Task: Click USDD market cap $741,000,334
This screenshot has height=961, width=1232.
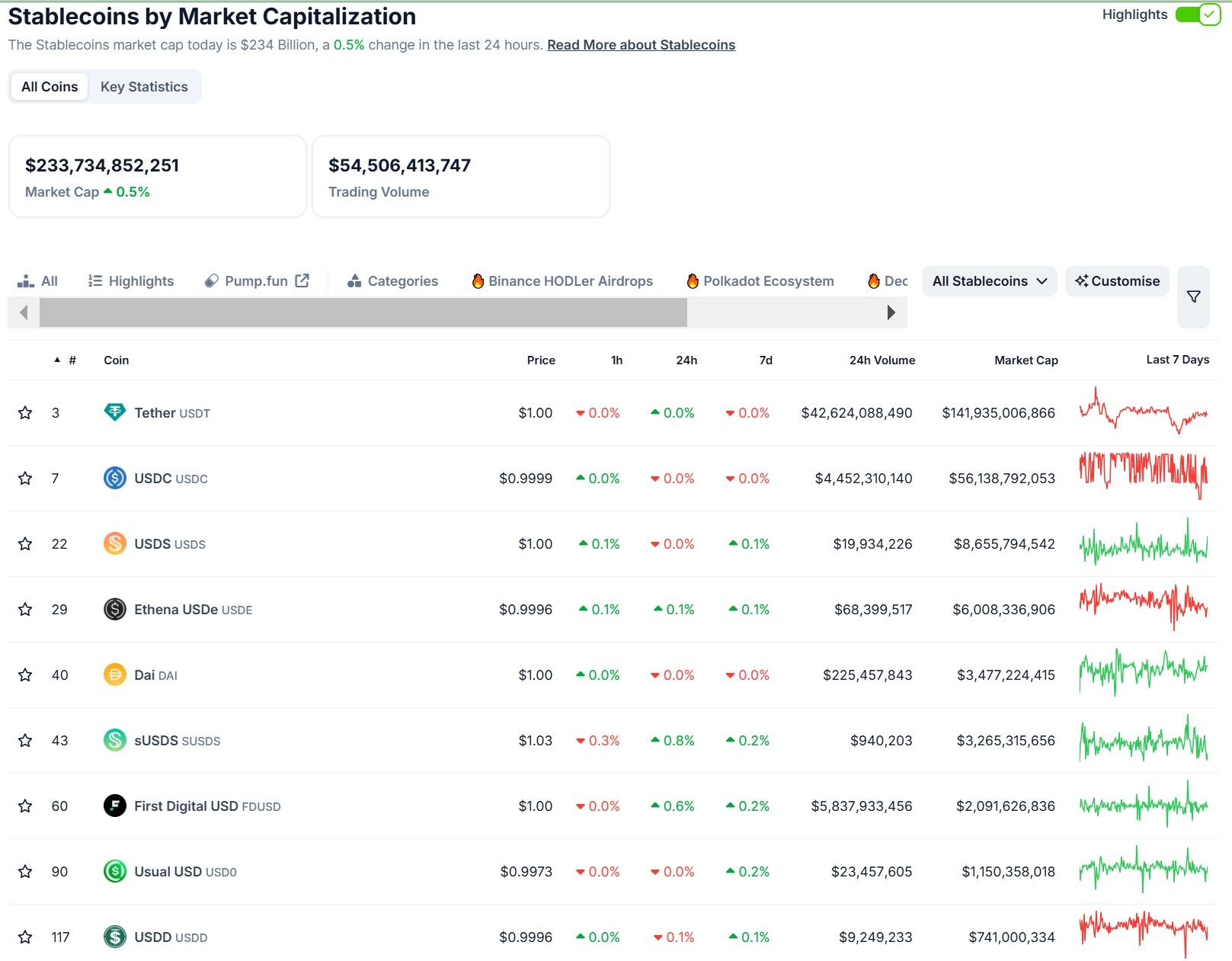Action: [1012, 937]
